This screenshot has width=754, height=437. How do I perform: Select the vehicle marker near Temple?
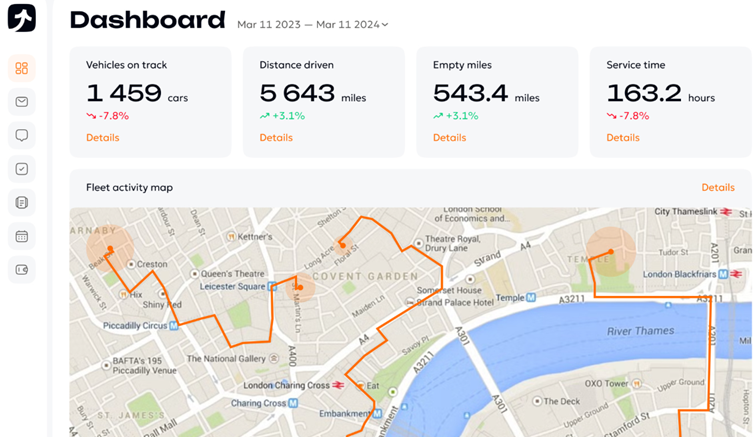(x=610, y=251)
